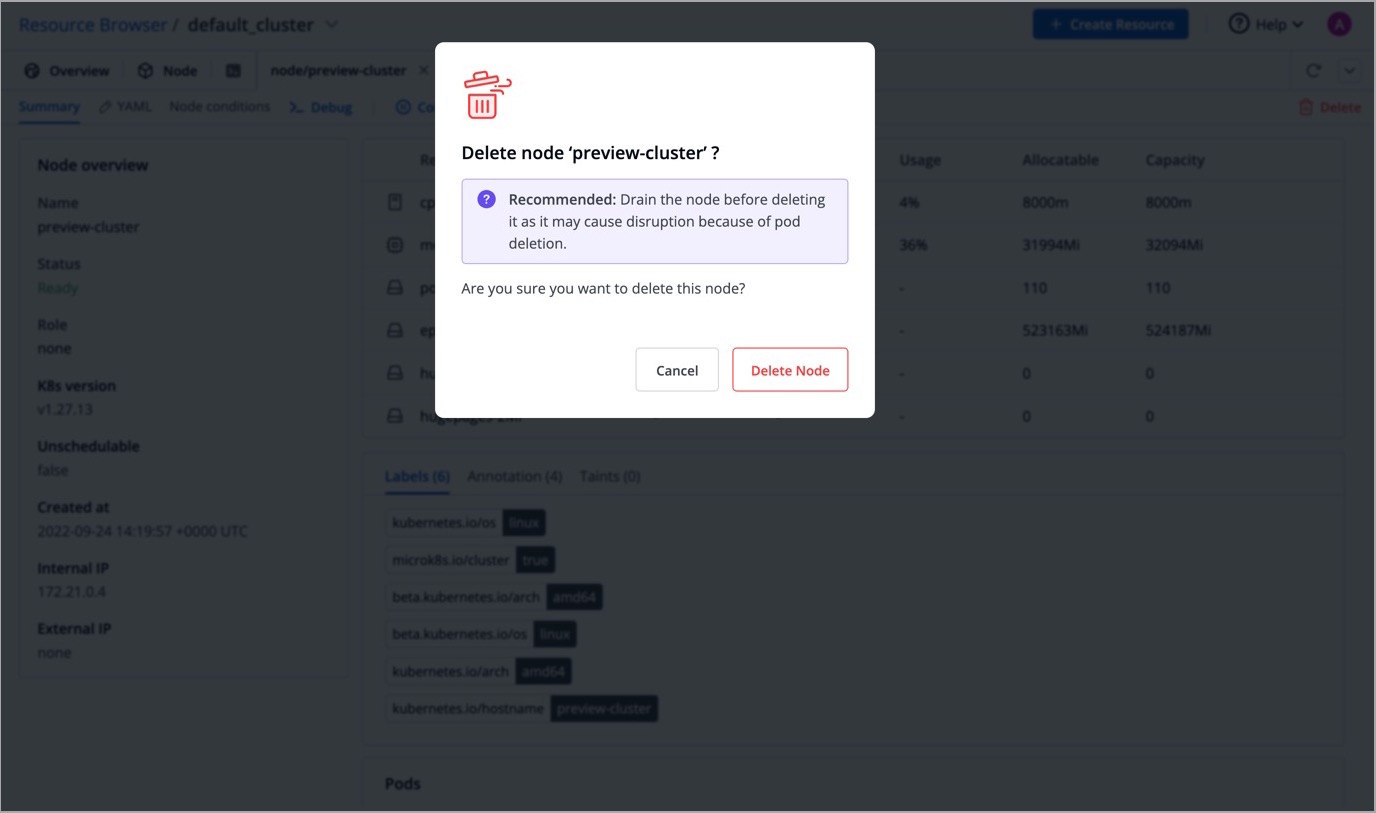Click the purple question mark recommendation icon
The width and height of the screenshot is (1376, 813).
tap(487, 199)
